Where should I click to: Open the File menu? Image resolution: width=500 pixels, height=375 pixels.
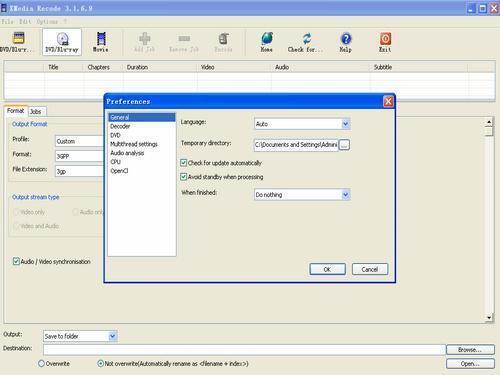pos(7,22)
